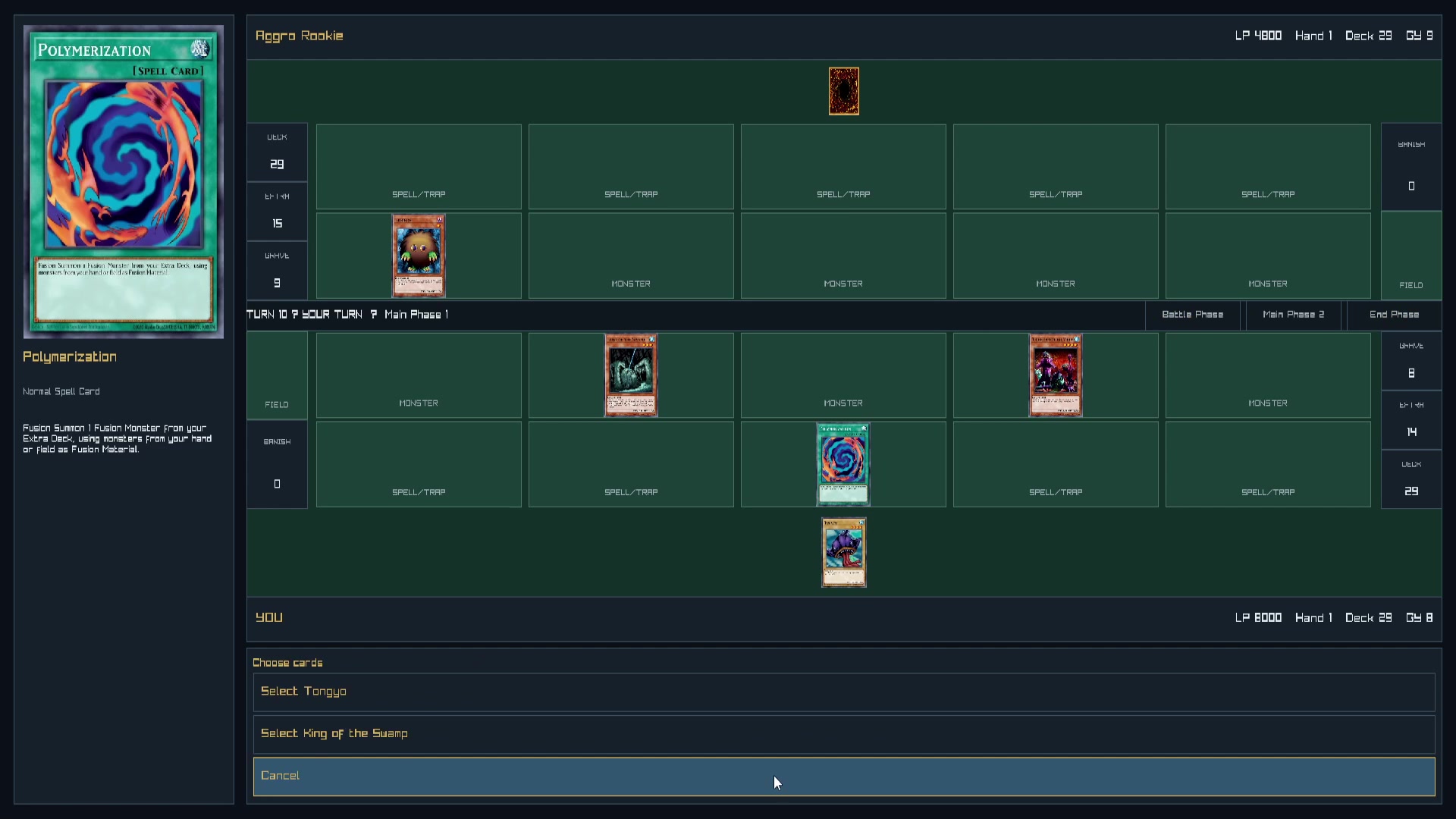Click your leftmost empty monster zone
Image resolution: width=1456 pixels, height=819 pixels.
pyautogui.click(x=419, y=375)
